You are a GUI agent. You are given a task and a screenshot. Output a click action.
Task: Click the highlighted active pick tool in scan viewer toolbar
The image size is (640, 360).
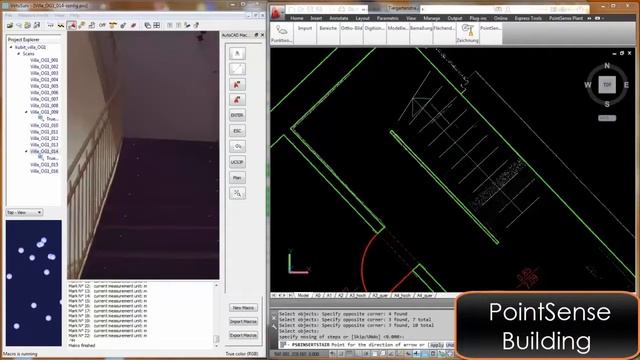pos(71,25)
